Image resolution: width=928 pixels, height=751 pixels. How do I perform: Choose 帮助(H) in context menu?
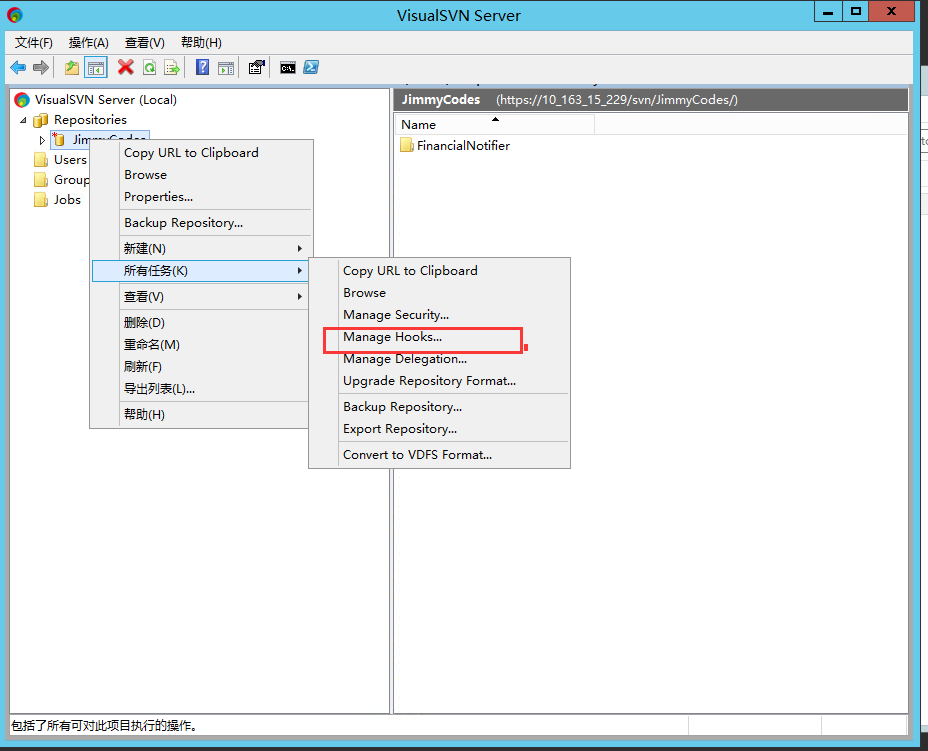pos(202,415)
